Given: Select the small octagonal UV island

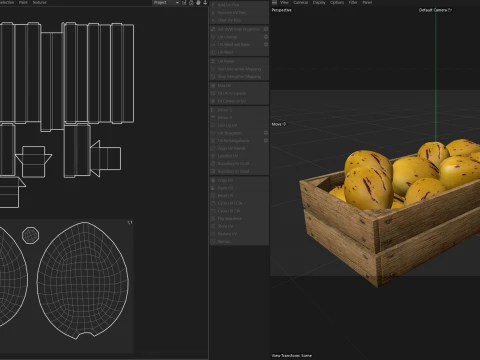Looking at the screenshot, I should coord(31,235).
